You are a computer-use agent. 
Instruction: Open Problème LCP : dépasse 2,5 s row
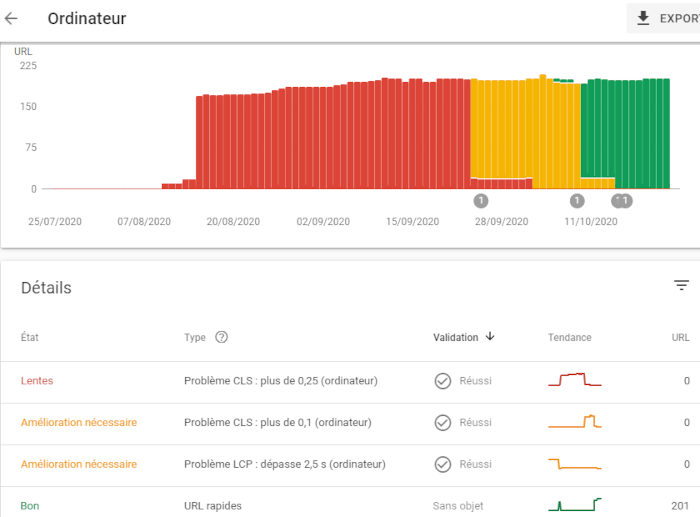point(284,464)
